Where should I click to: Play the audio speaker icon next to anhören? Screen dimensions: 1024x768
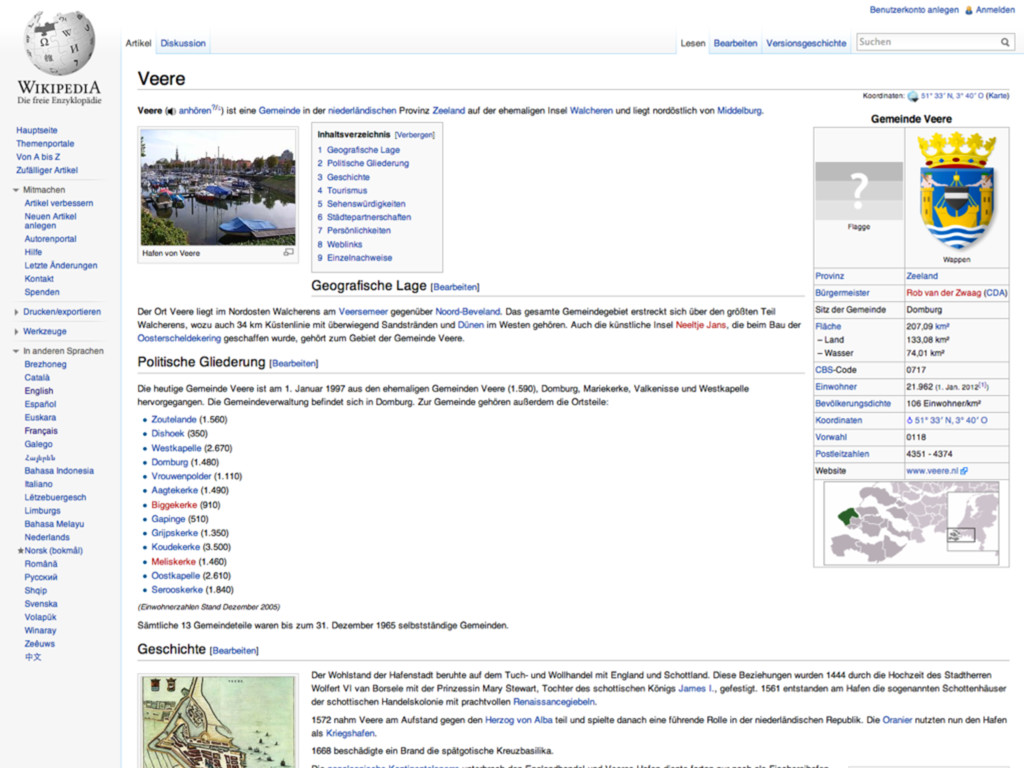coord(170,111)
